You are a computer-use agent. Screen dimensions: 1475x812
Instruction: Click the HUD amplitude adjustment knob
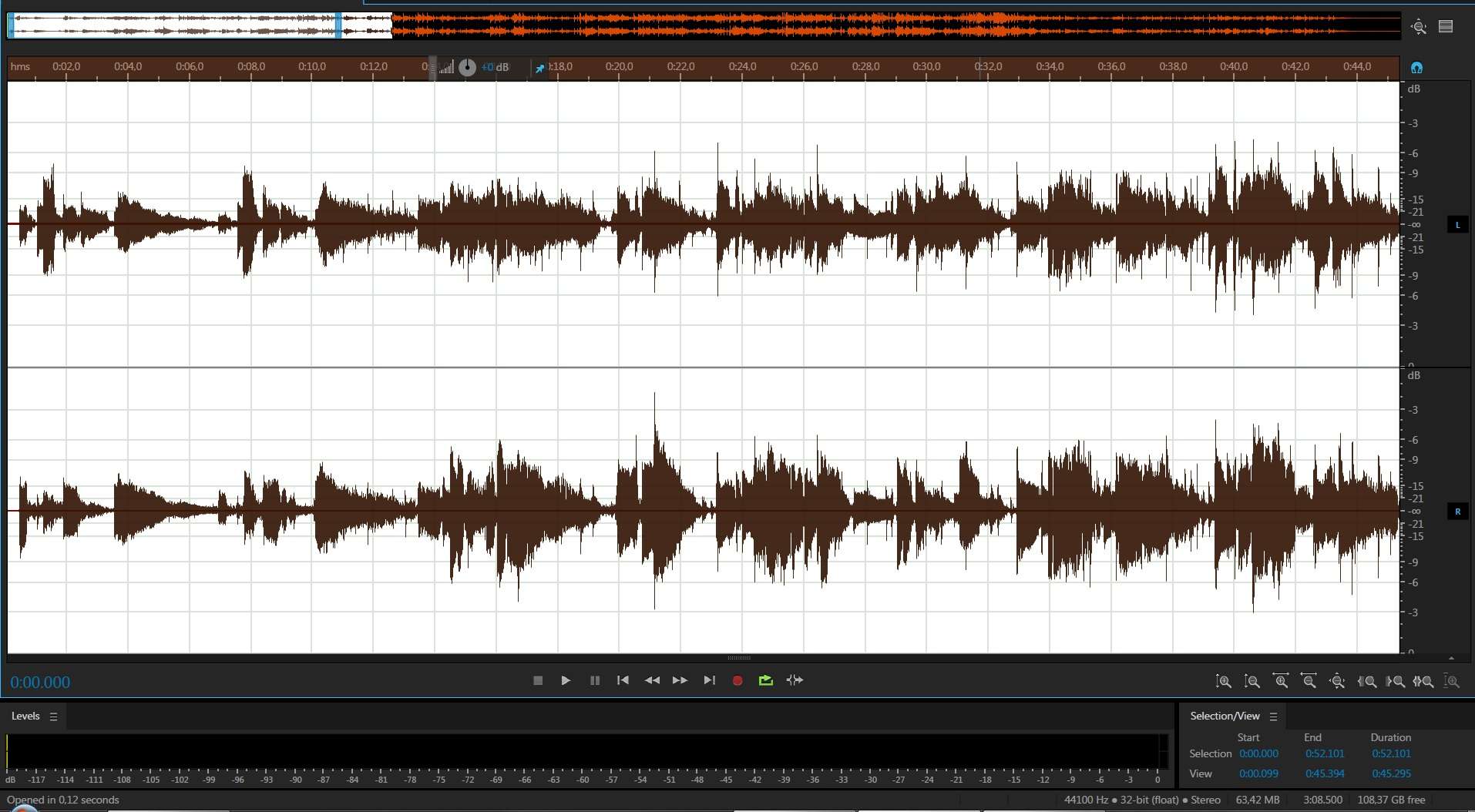point(467,68)
